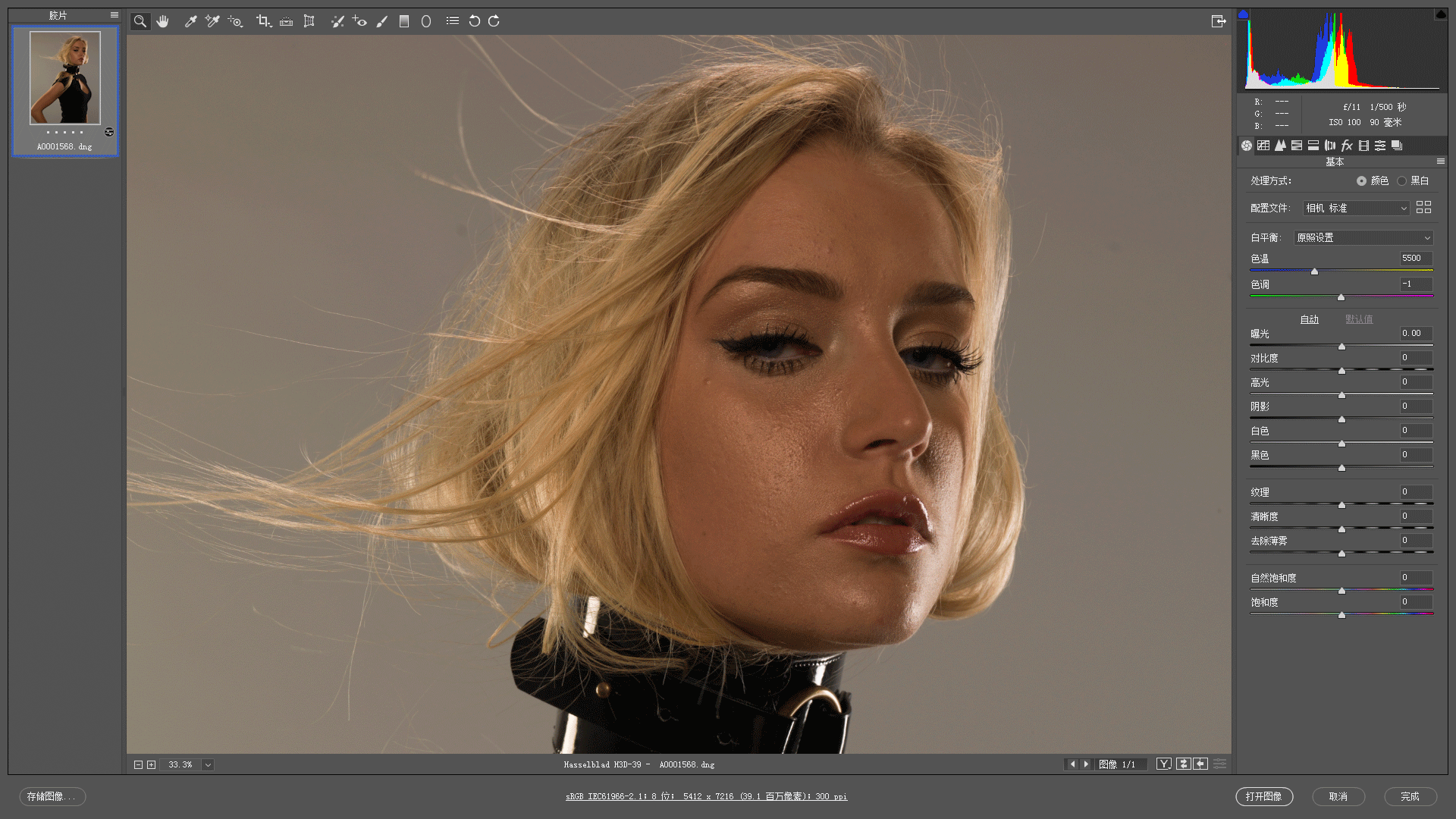Select the Crop tool

click(x=262, y=21)
